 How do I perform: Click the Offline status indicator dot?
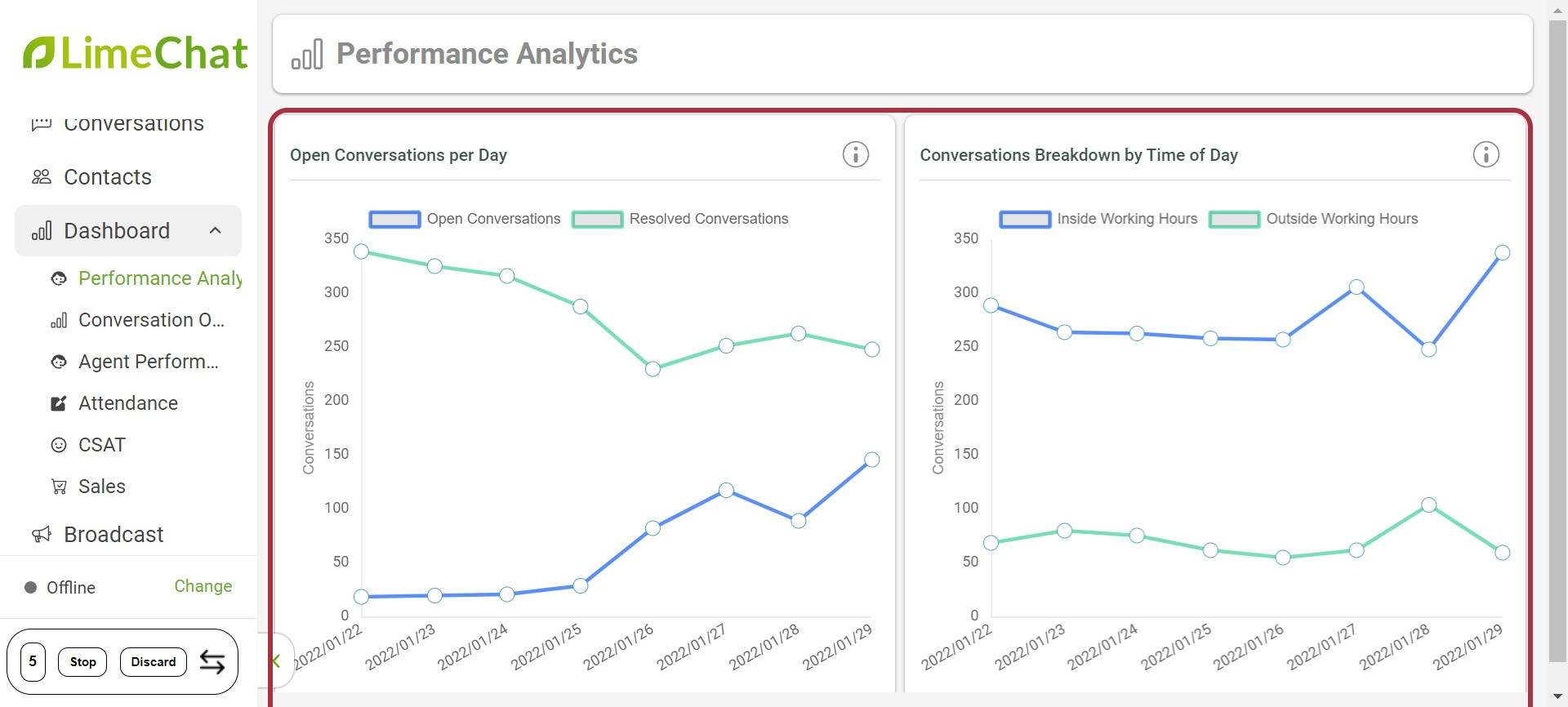[x=31, y=587]
